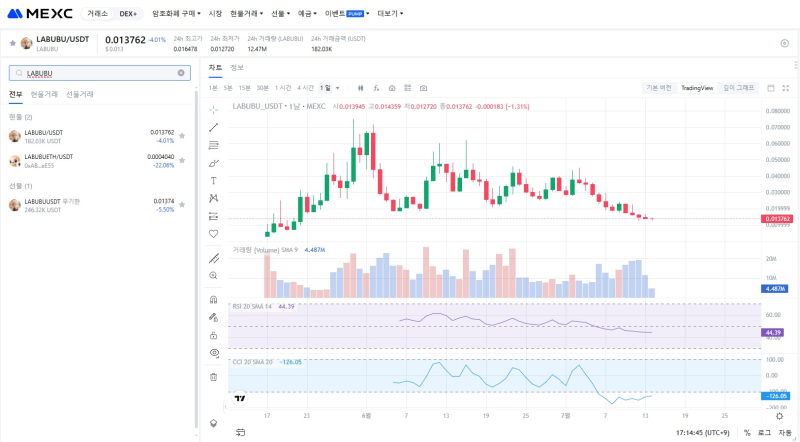Toggle stay-in-drawing-mode pencil lock
Viewport: 800px width, 442px height.
click(214, 317)
